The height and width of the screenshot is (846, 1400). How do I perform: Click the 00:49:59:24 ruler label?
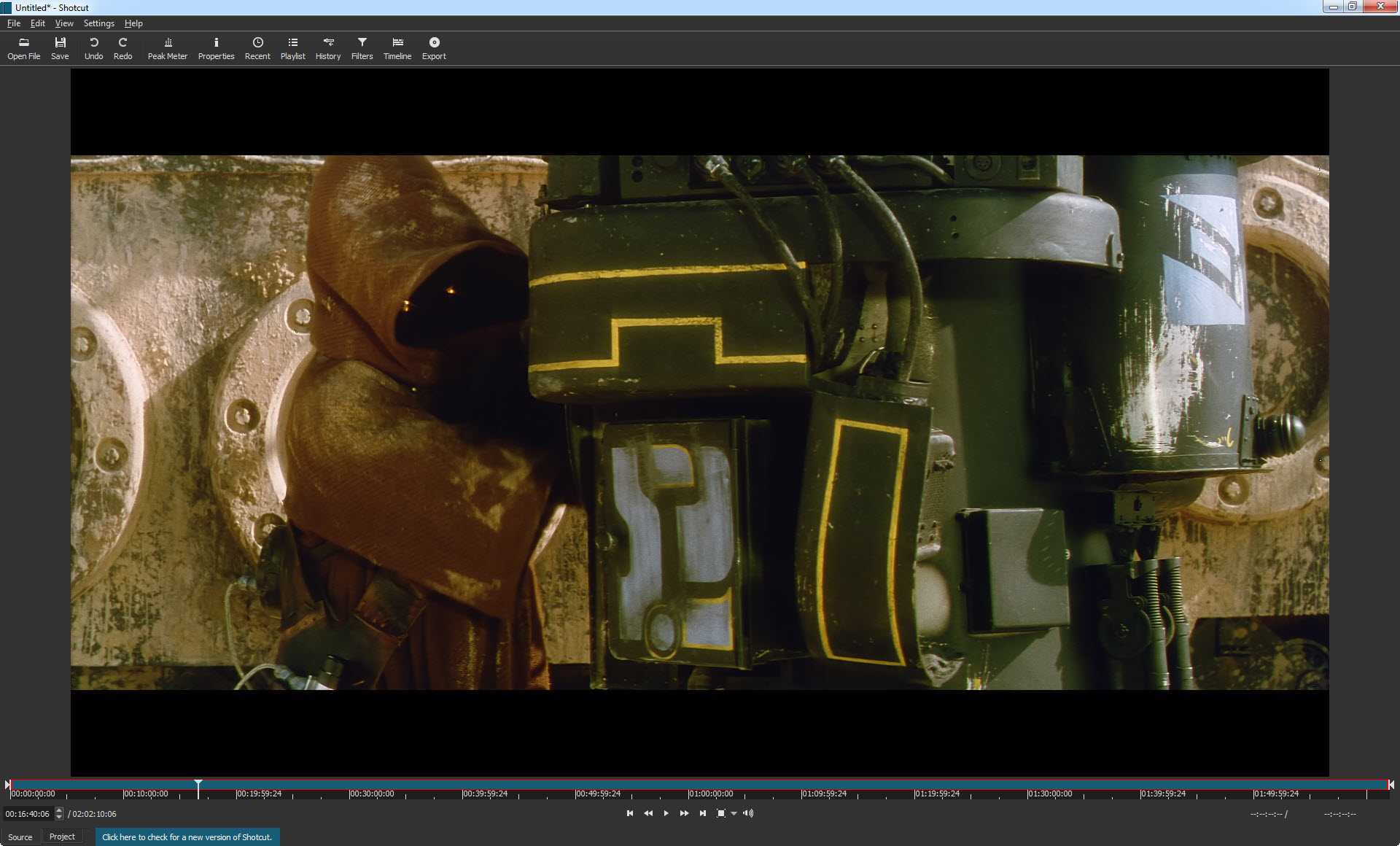pos(599,794)
